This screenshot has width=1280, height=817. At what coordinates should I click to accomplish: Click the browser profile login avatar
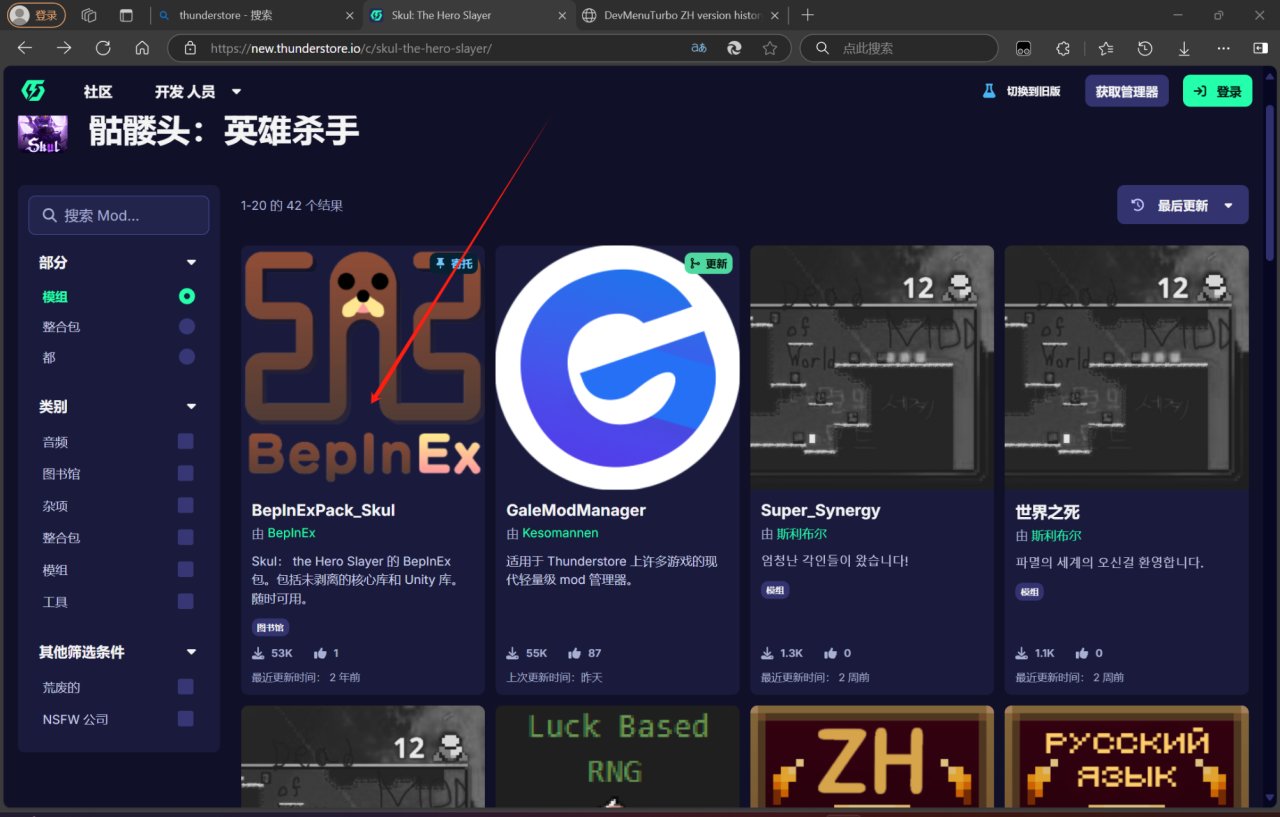36,15
